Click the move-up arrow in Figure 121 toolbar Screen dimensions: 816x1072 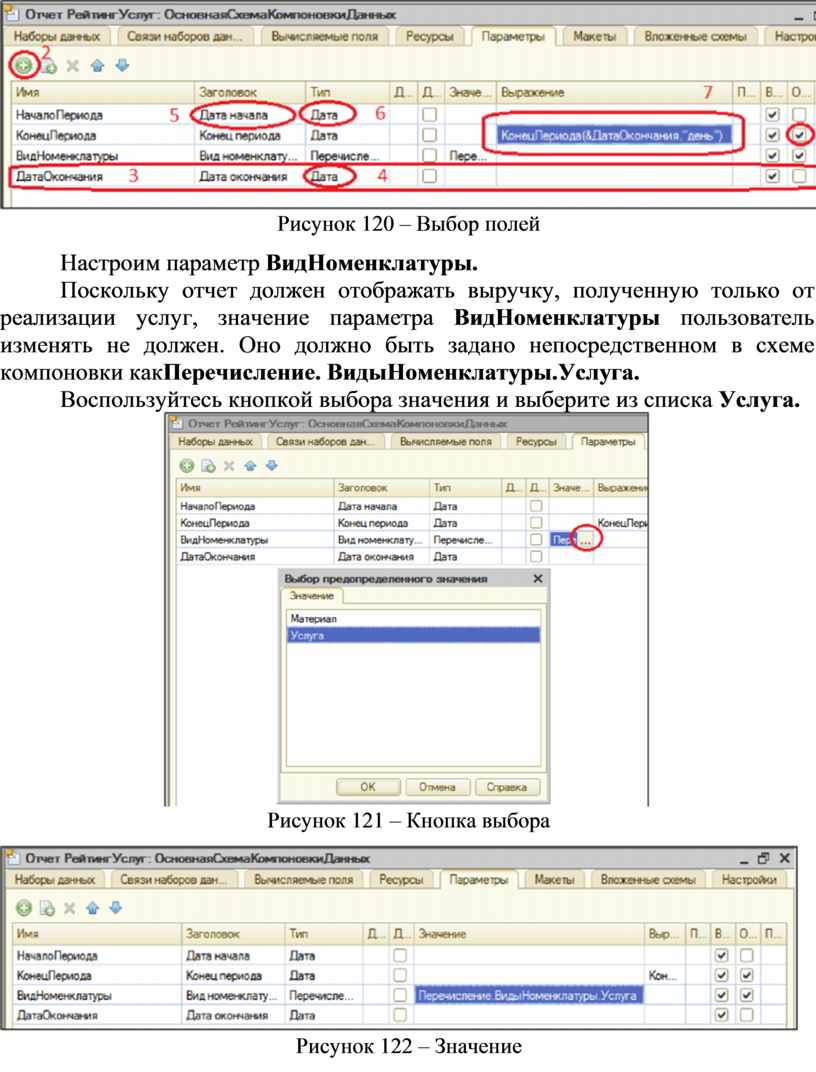250,466
